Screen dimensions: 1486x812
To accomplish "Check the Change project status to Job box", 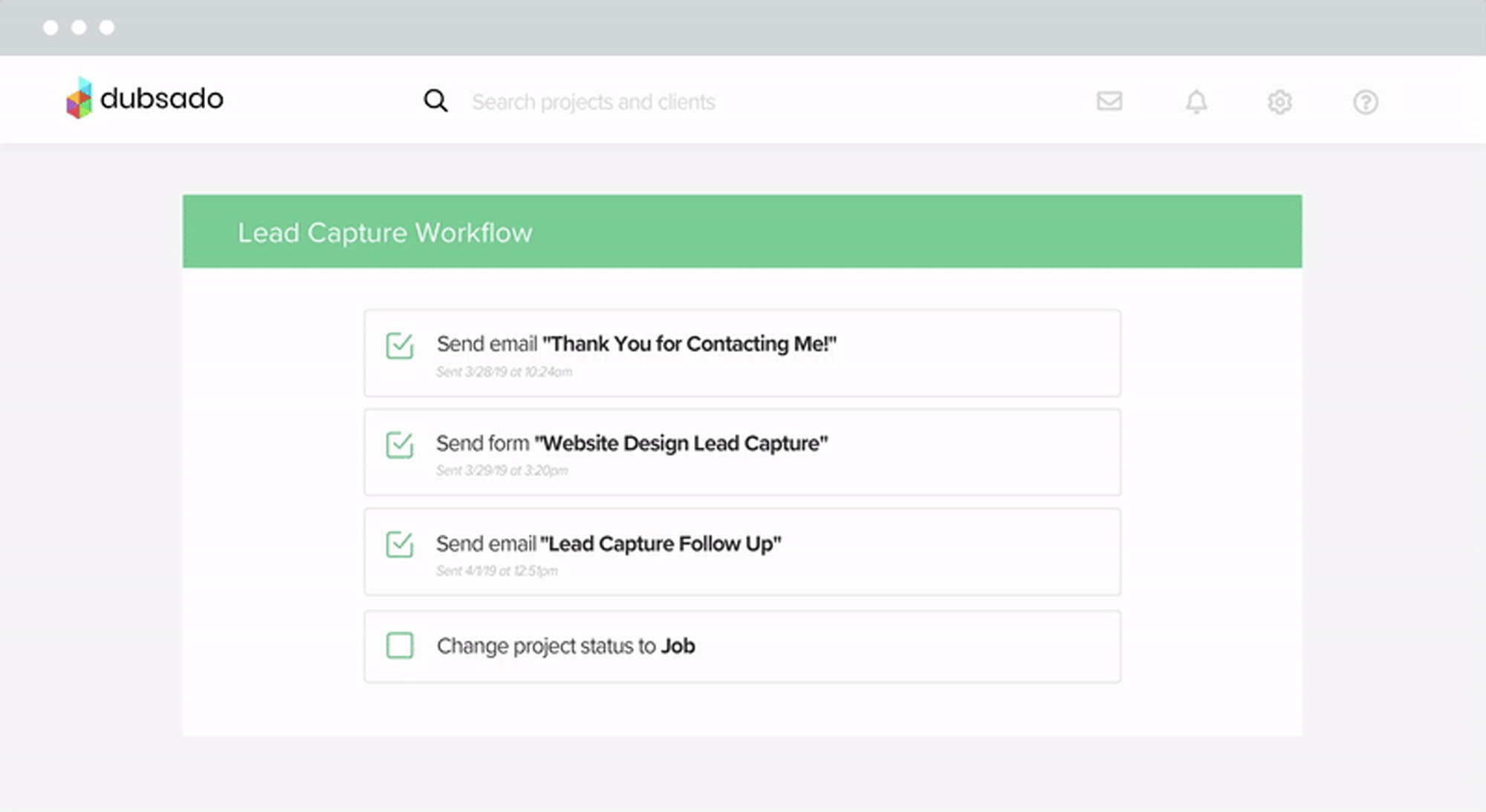I will 400,646.
